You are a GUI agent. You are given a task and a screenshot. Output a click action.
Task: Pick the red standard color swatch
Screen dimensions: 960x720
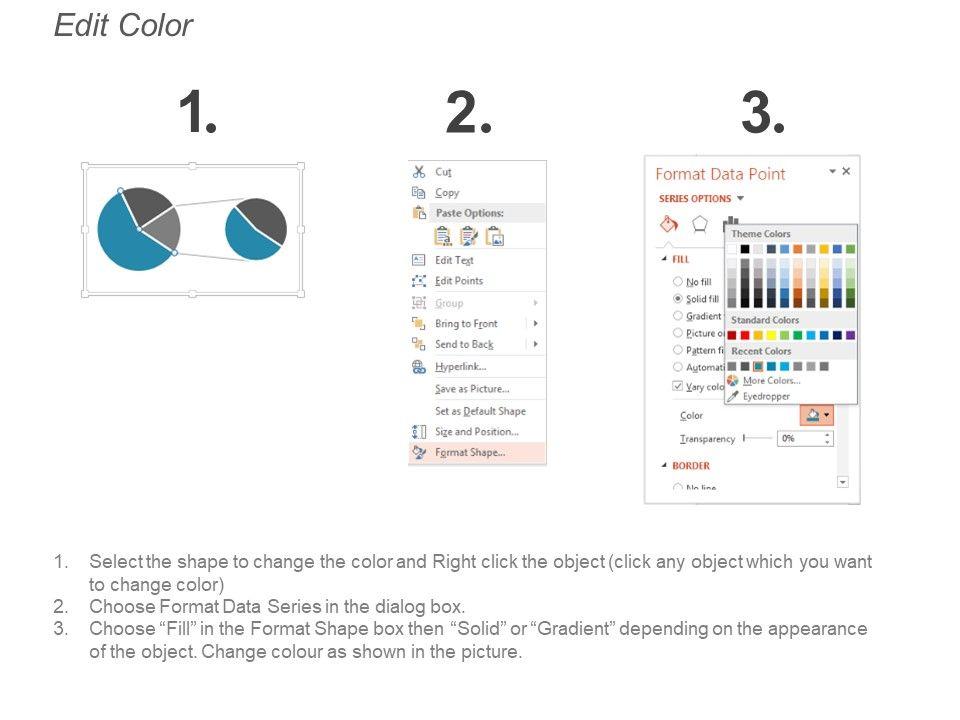coord(745,335)
